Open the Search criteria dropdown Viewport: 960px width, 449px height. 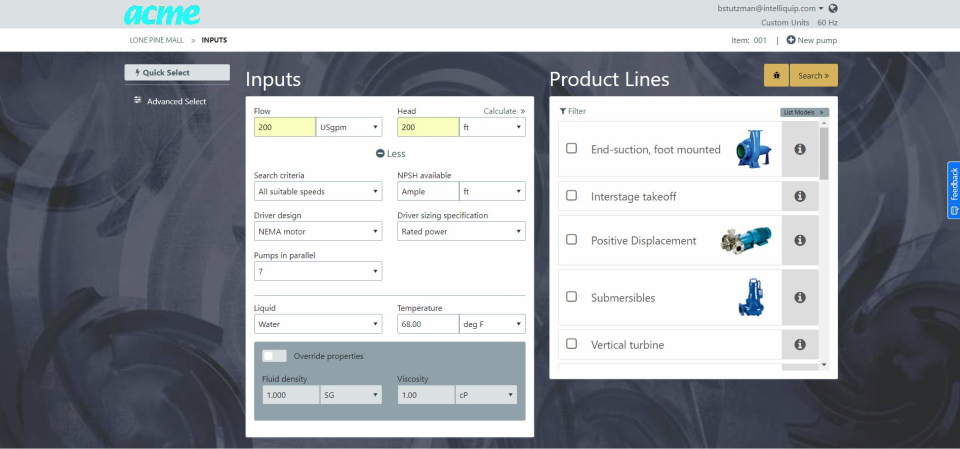(318, 191)
